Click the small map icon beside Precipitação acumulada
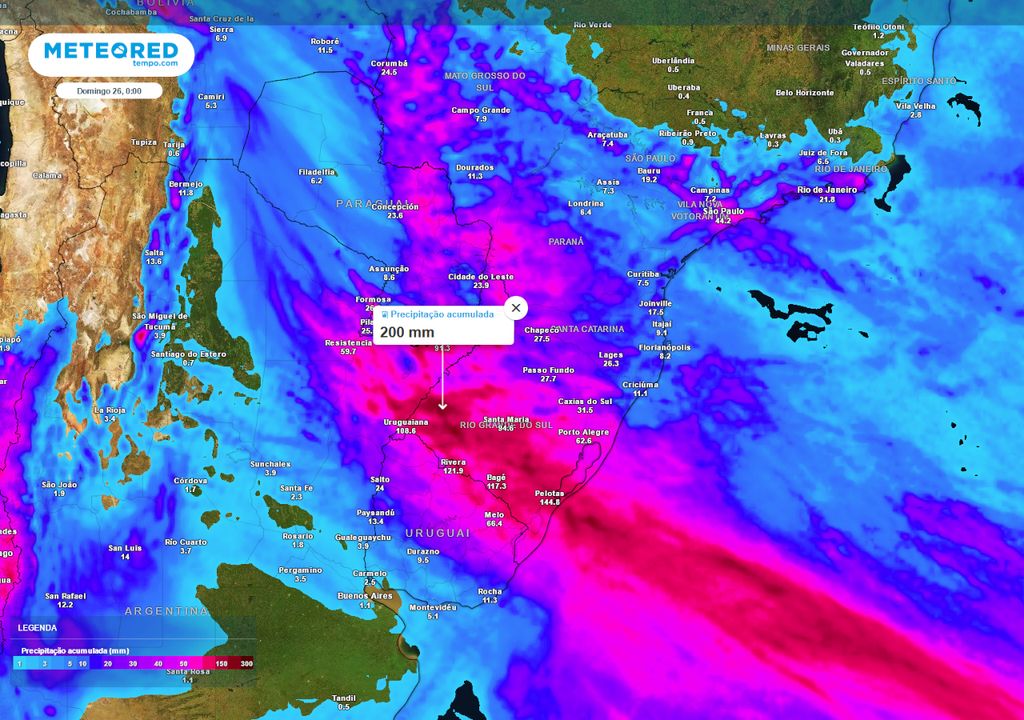1024x720 pixels. point(383,314)
